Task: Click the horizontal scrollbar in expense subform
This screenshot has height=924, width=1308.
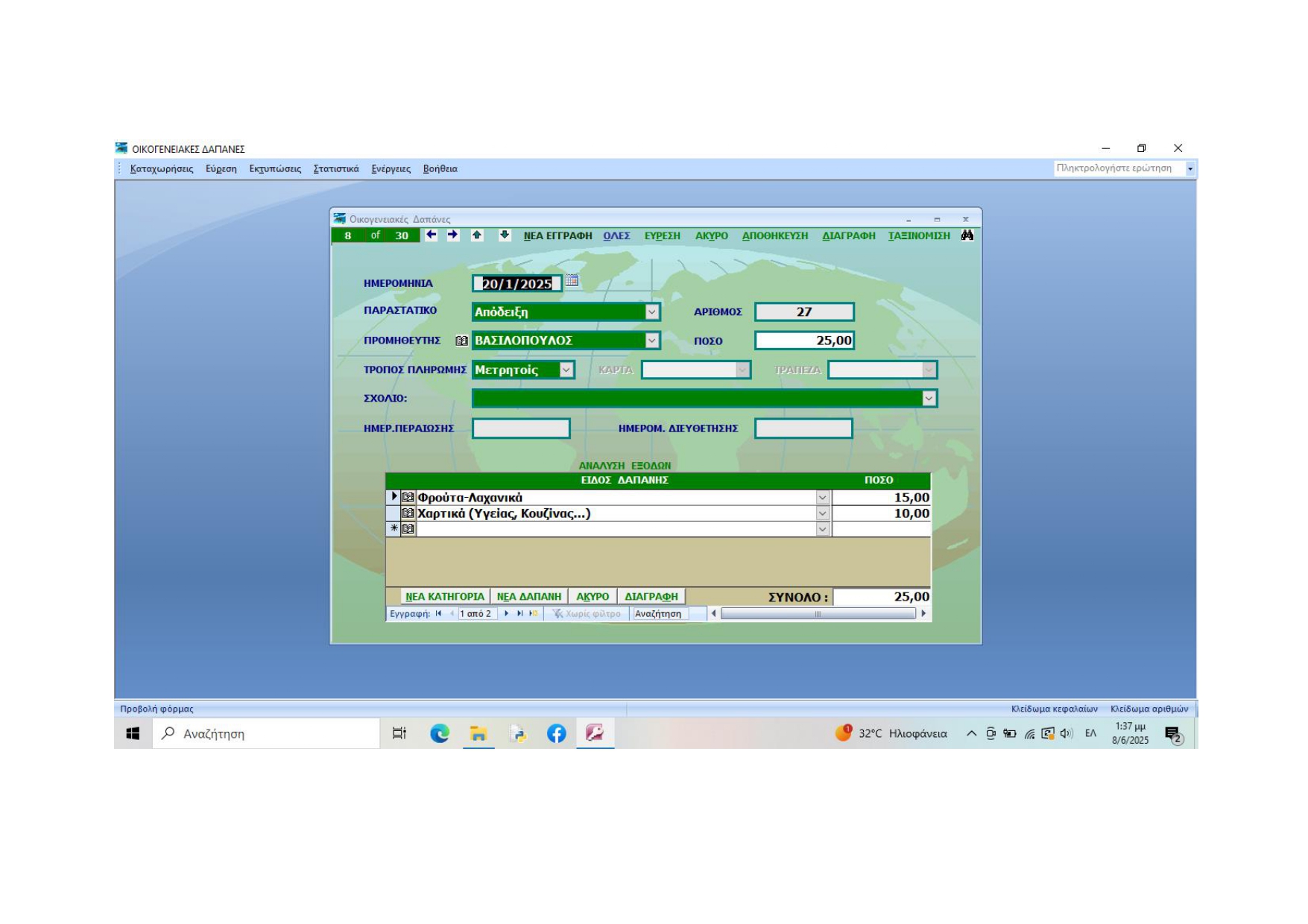Action: tap(818, 614)
